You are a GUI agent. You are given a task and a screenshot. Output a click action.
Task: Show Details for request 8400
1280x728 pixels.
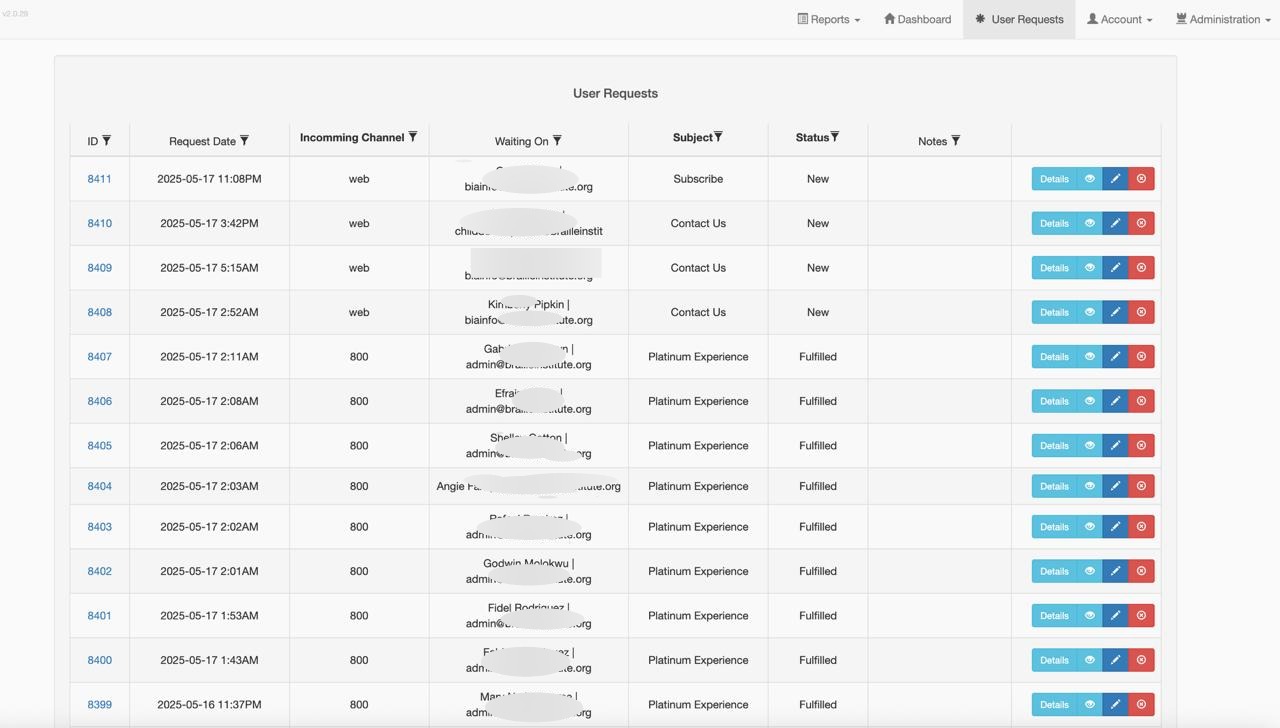1054,660
